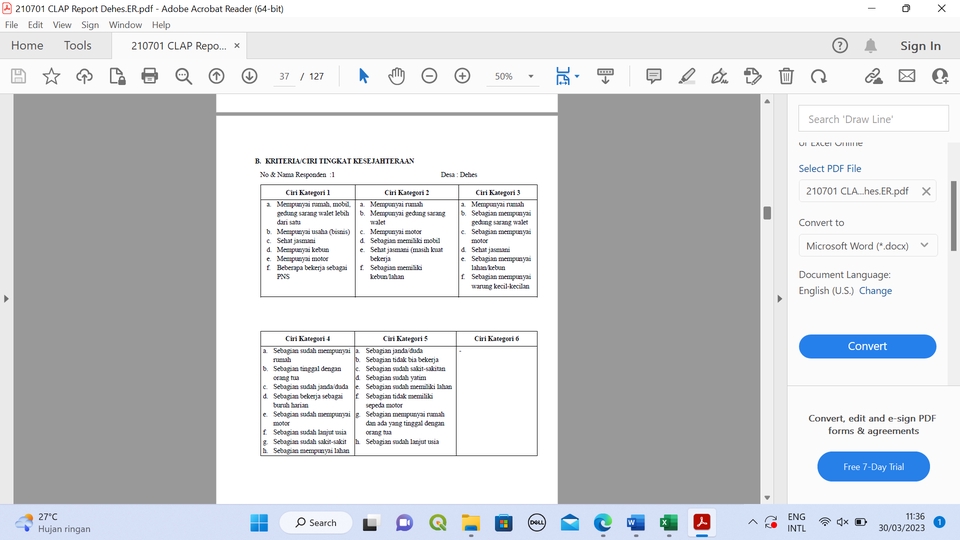This screenshot has height=540, width=960.
Task: View notifications bell icon
Action: tap(871, 45)
